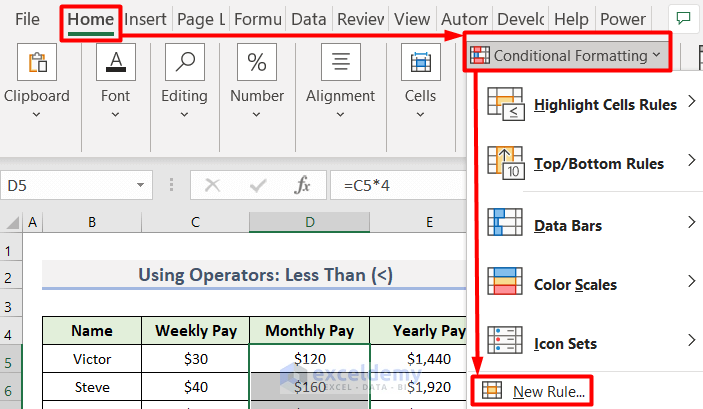The image size is (703, 409).
Task: Click the Using Operators title cell
Action: 254,275
